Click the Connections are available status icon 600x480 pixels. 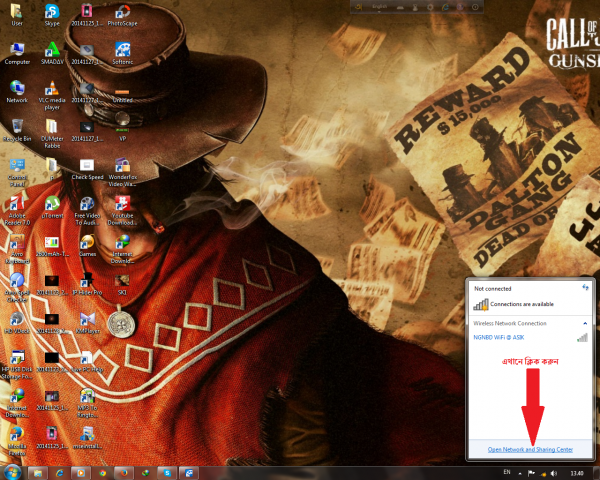point(481,304)
